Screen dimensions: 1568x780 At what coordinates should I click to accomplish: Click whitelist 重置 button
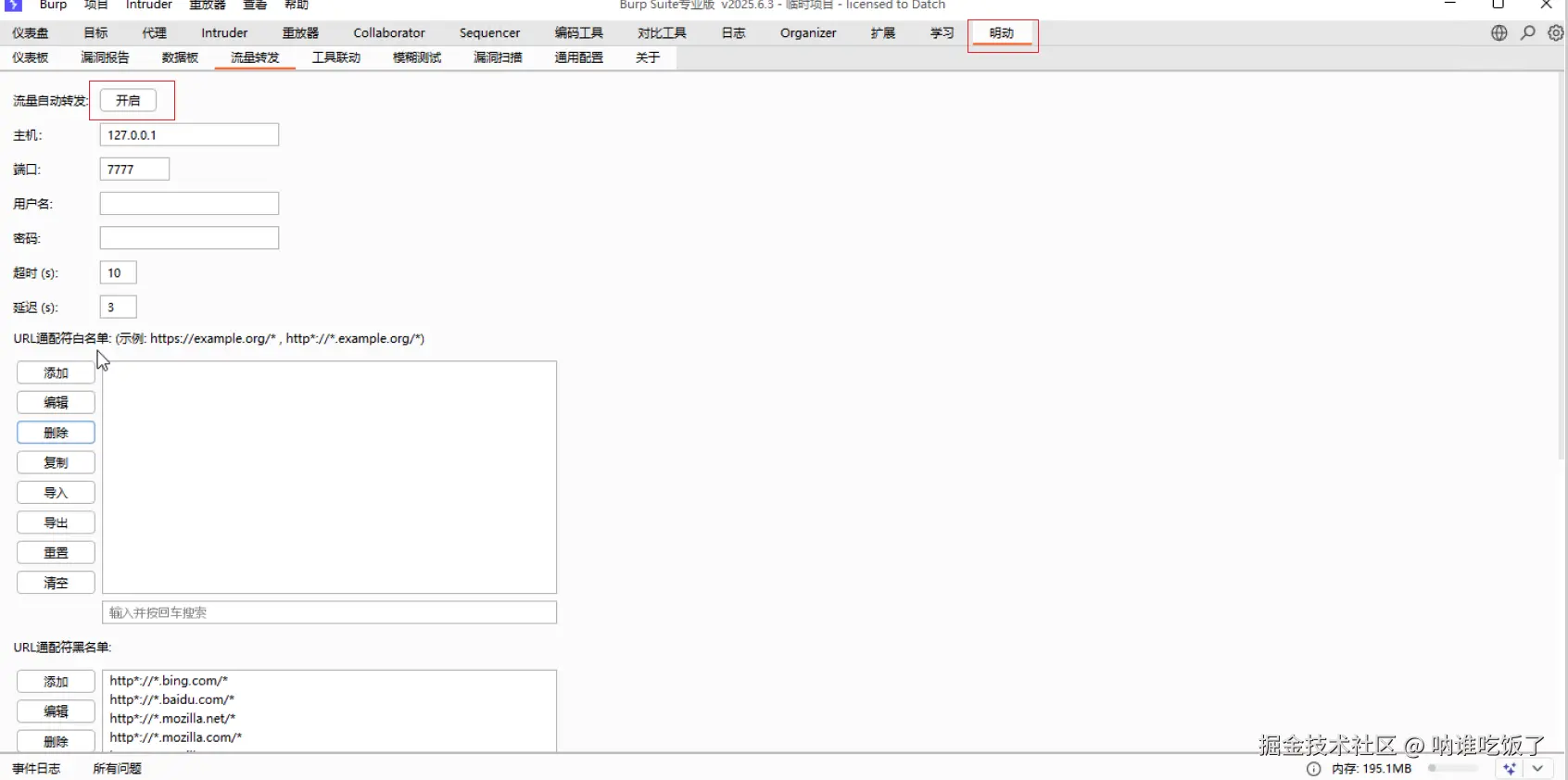tap(56, 552)
